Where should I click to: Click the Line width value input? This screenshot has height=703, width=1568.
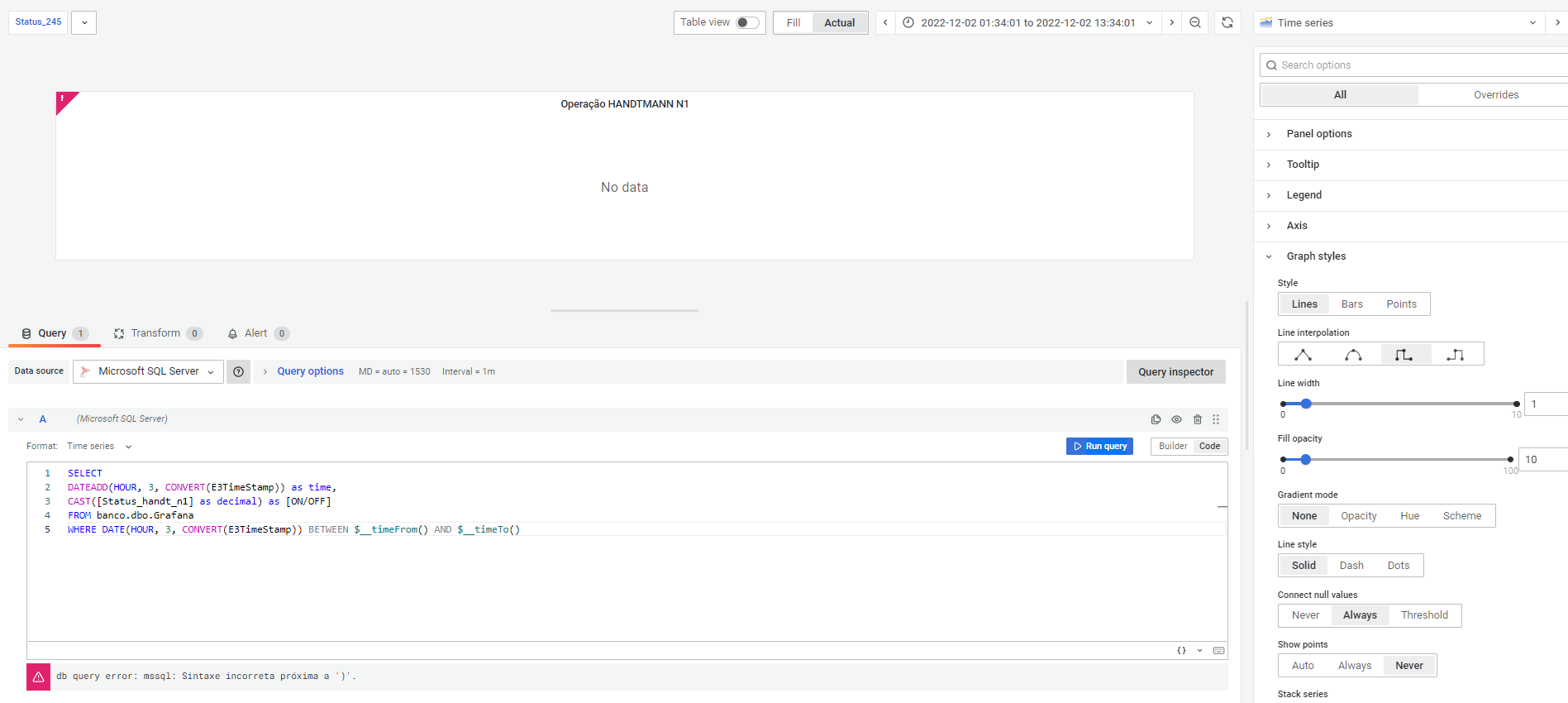click(x=1546, y=404)
